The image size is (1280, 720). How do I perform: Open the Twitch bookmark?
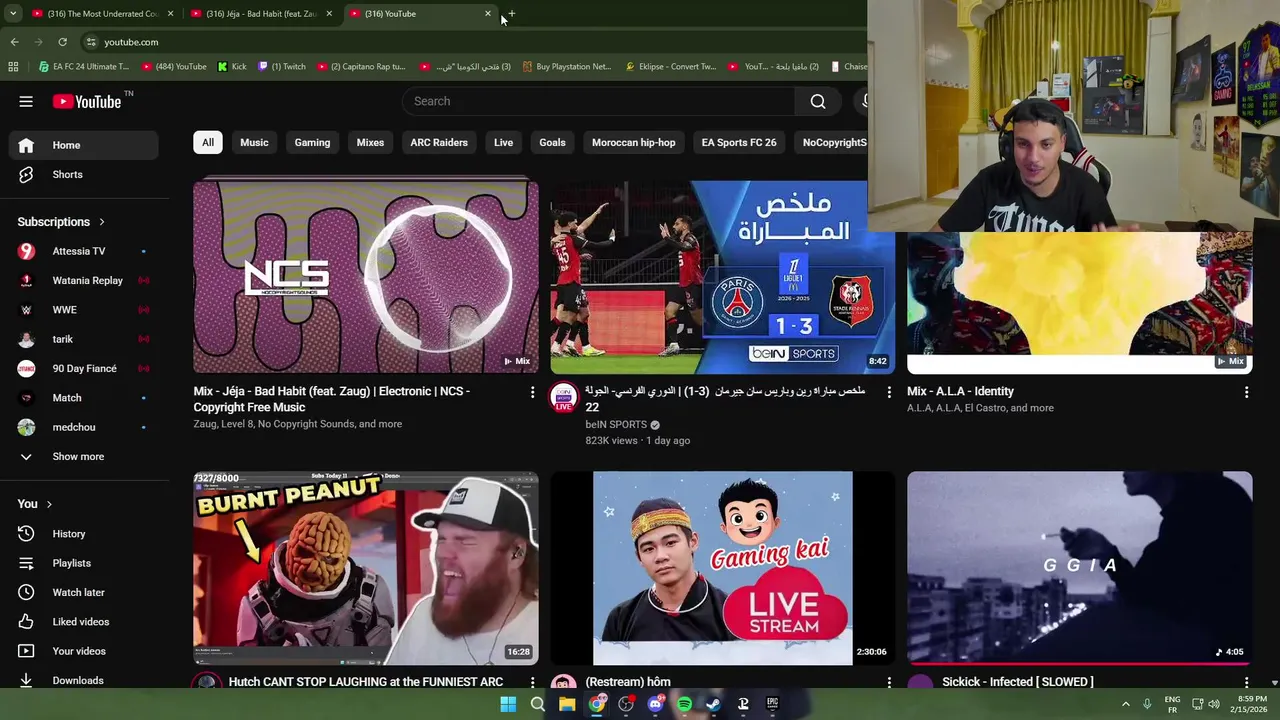pos(282,67)
